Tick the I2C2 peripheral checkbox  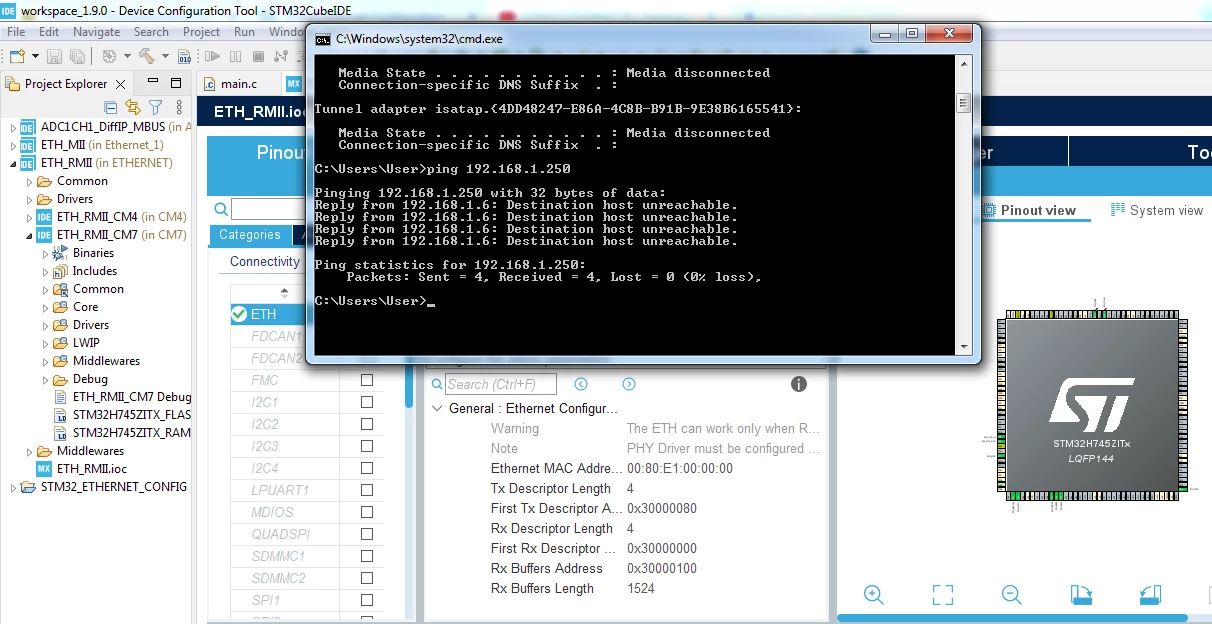tap(367, 424)
